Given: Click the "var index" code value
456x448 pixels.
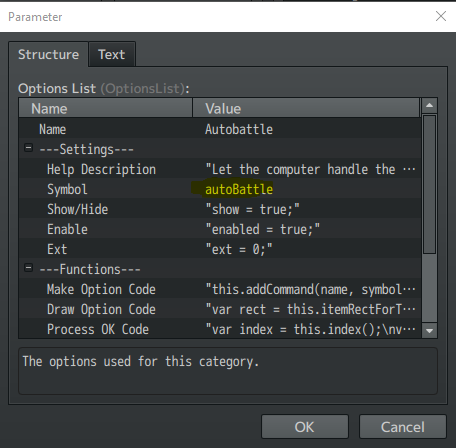Looking at the screenshot, I should (x=310, y=329).
